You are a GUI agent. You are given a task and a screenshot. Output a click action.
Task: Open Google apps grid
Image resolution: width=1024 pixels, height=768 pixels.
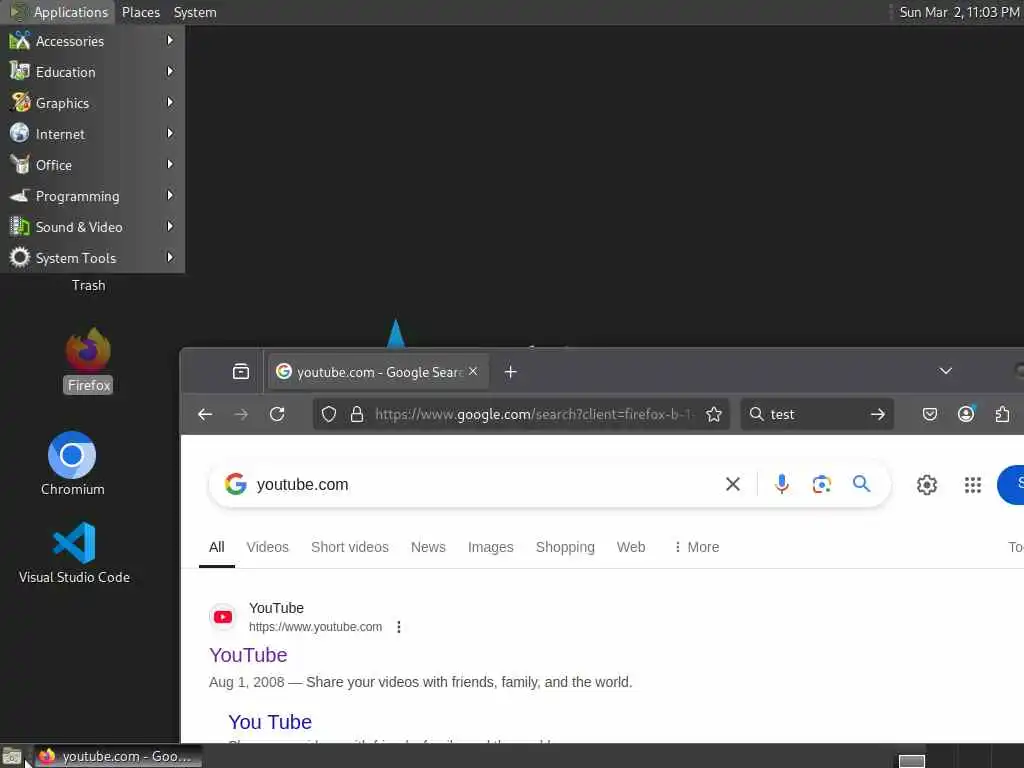point(973,485)
